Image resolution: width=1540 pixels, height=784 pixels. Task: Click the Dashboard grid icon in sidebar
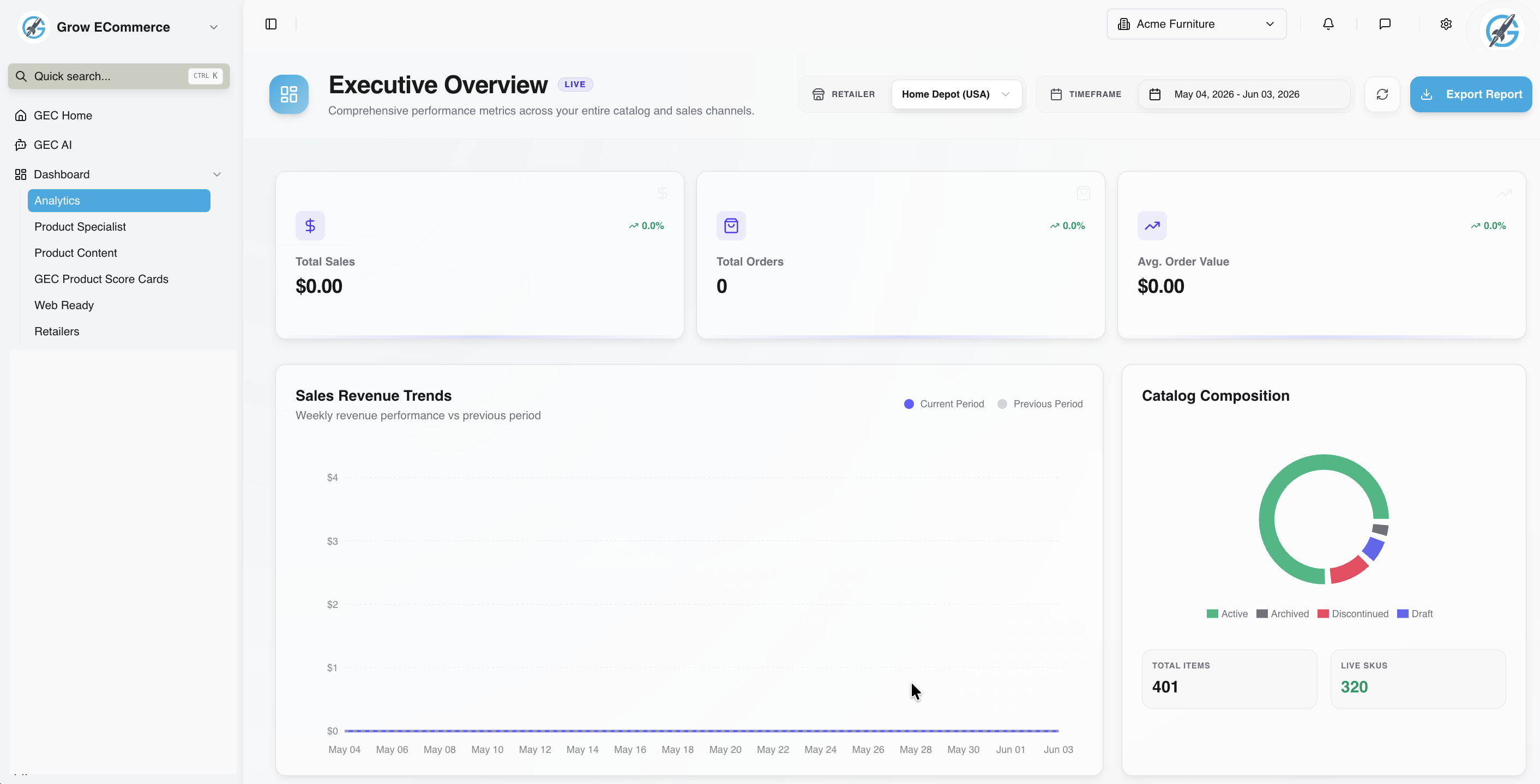pos(21,174)
